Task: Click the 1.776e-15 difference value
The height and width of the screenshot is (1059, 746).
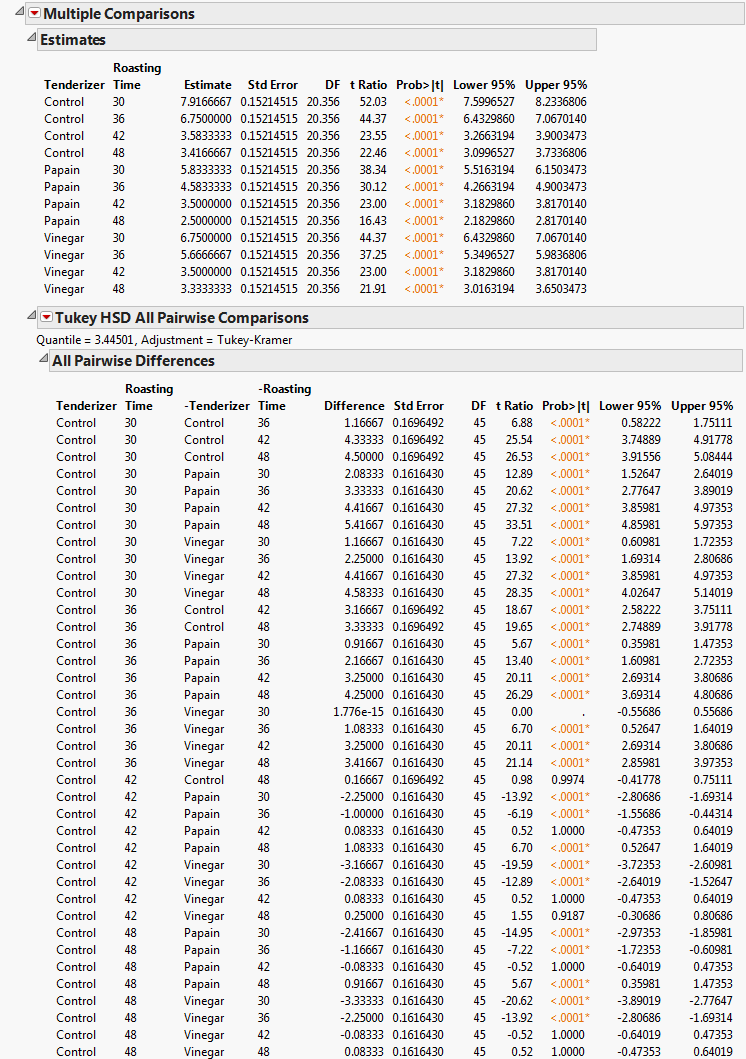Action: click(354, 711)
